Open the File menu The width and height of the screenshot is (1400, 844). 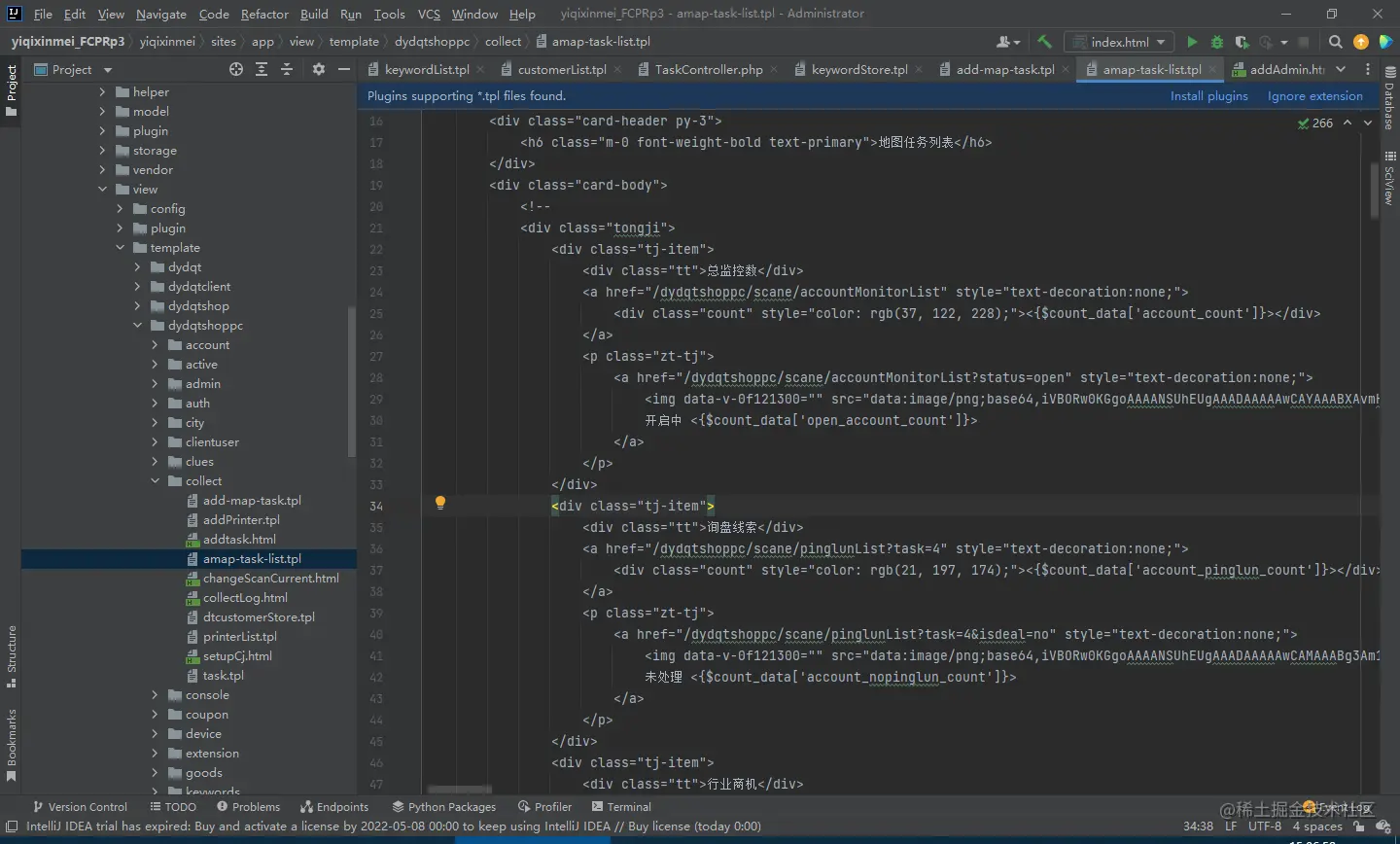tap(43, 14)
